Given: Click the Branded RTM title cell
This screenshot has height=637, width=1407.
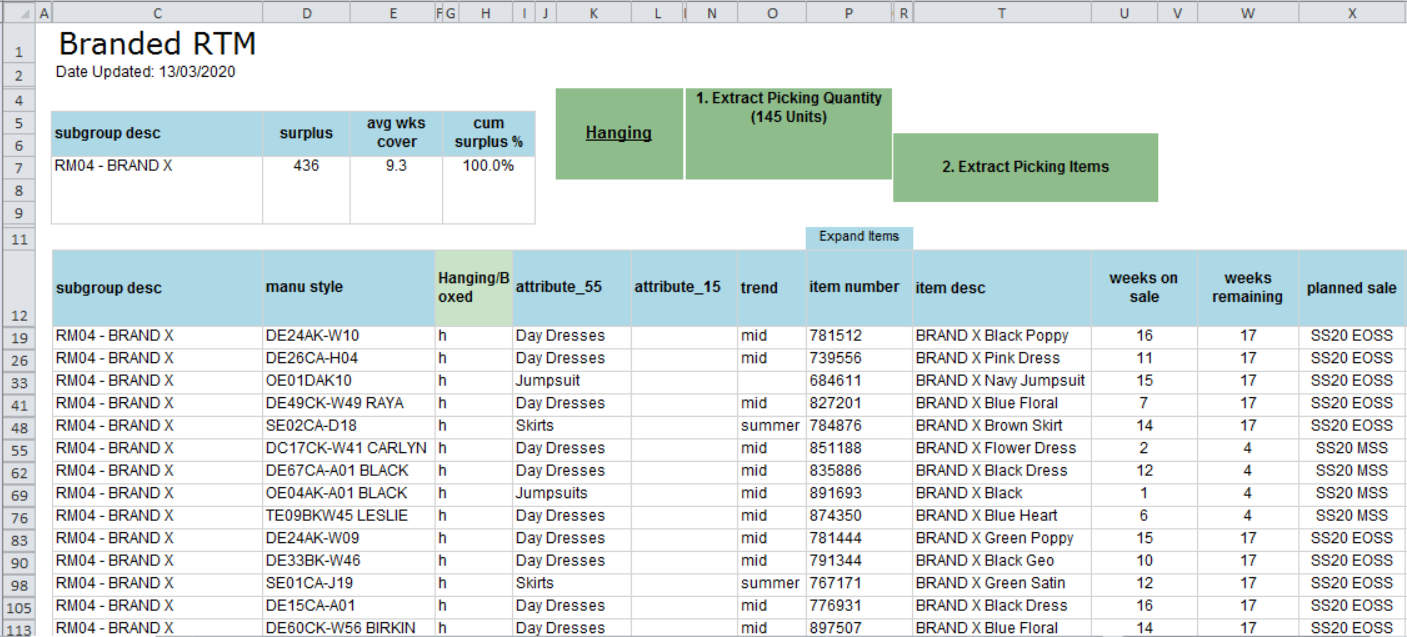Looking at the screenshot, I should coord(157,44).
